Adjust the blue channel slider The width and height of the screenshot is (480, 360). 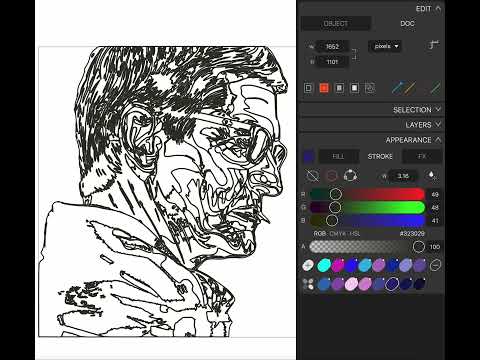367,220
